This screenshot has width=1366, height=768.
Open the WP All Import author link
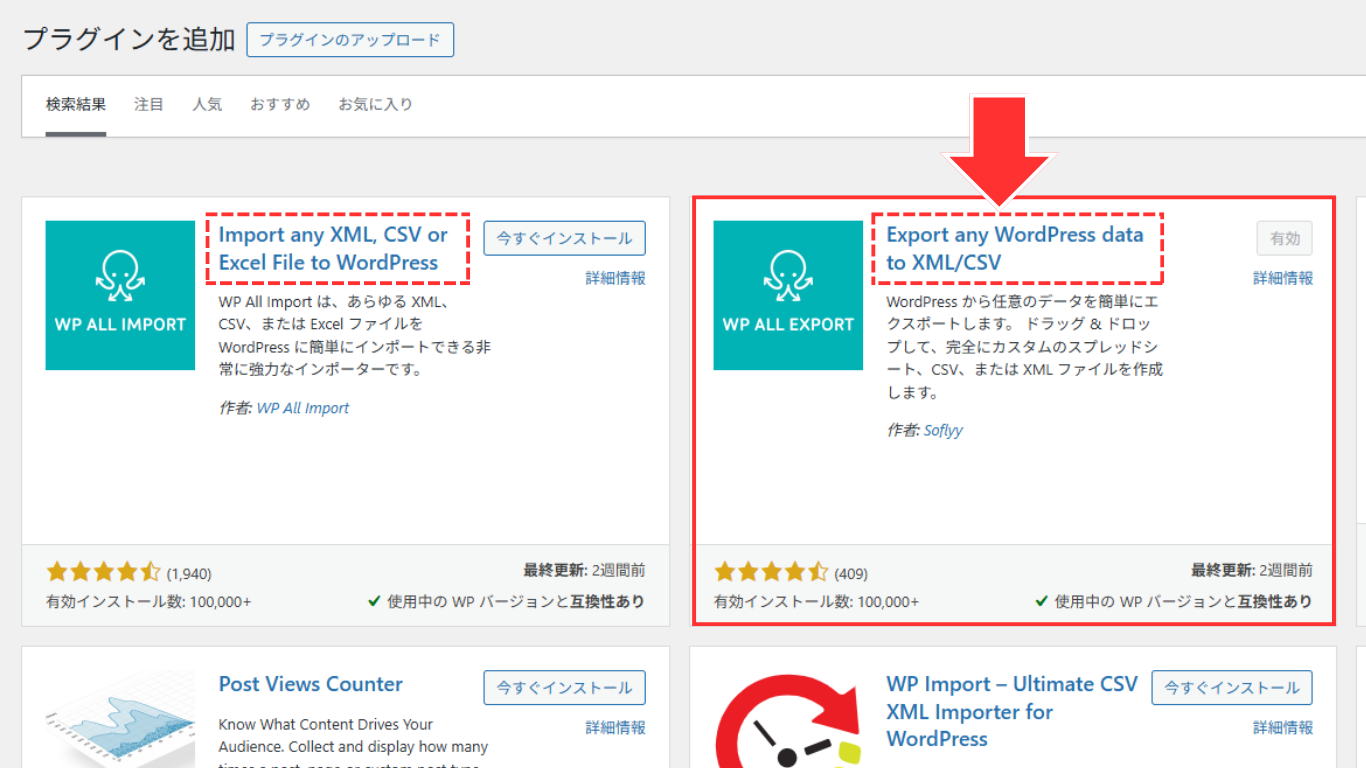303,408
